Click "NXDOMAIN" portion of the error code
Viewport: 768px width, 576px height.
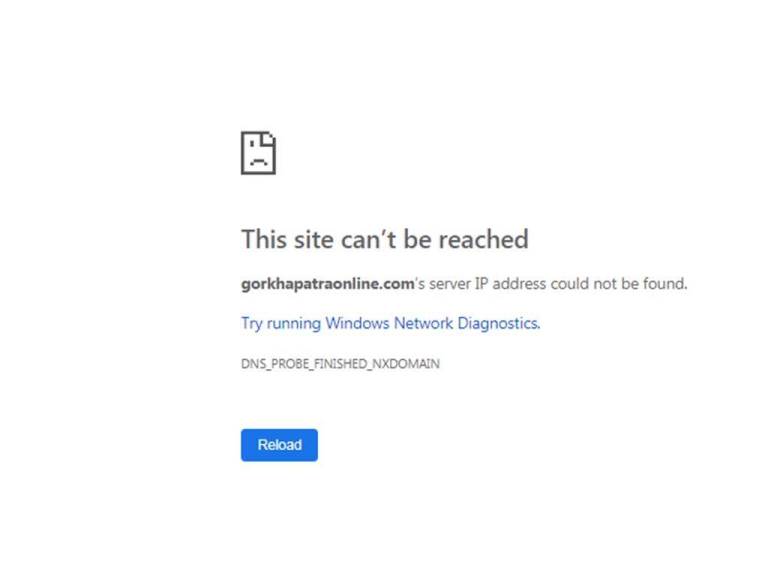[406, 364]
